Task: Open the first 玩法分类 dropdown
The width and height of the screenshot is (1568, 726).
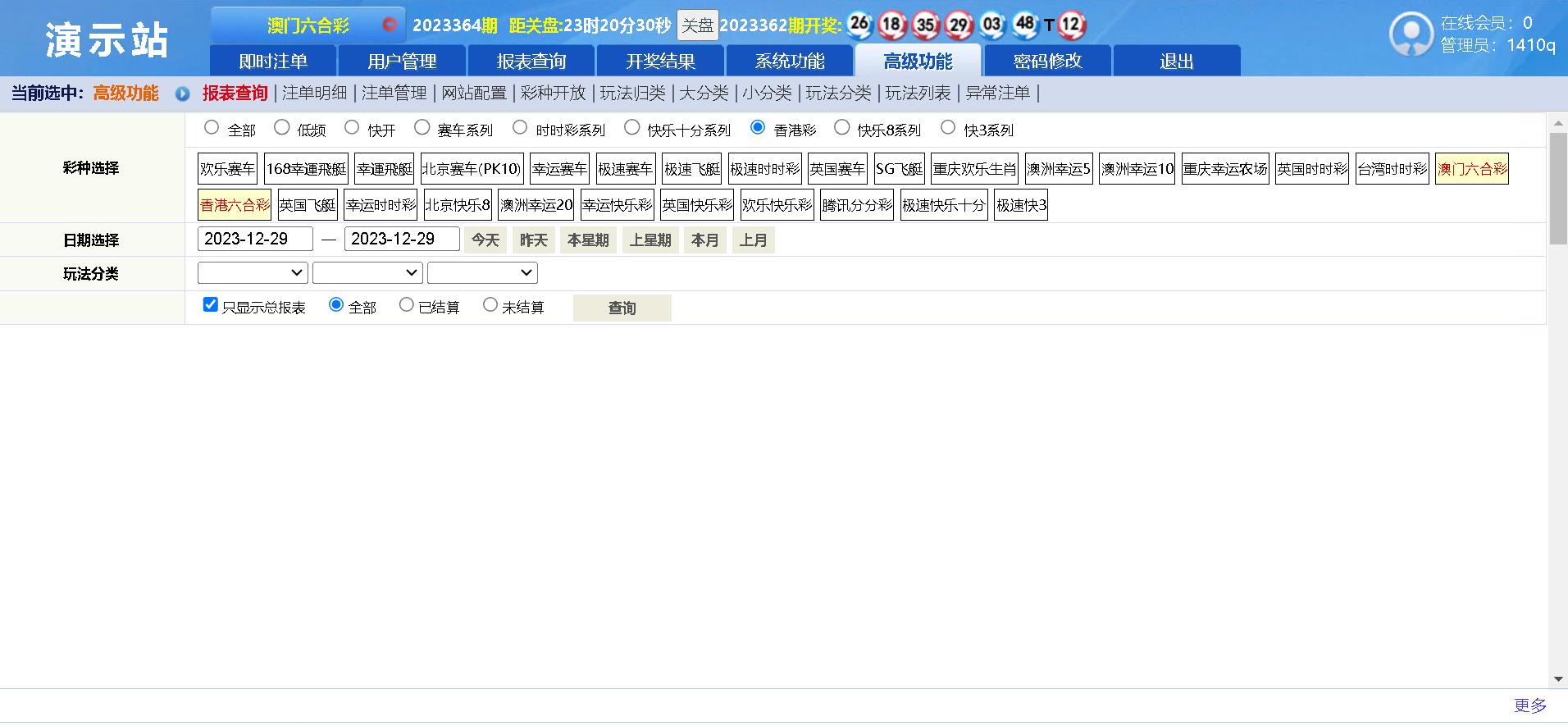Action: [253, 273]
